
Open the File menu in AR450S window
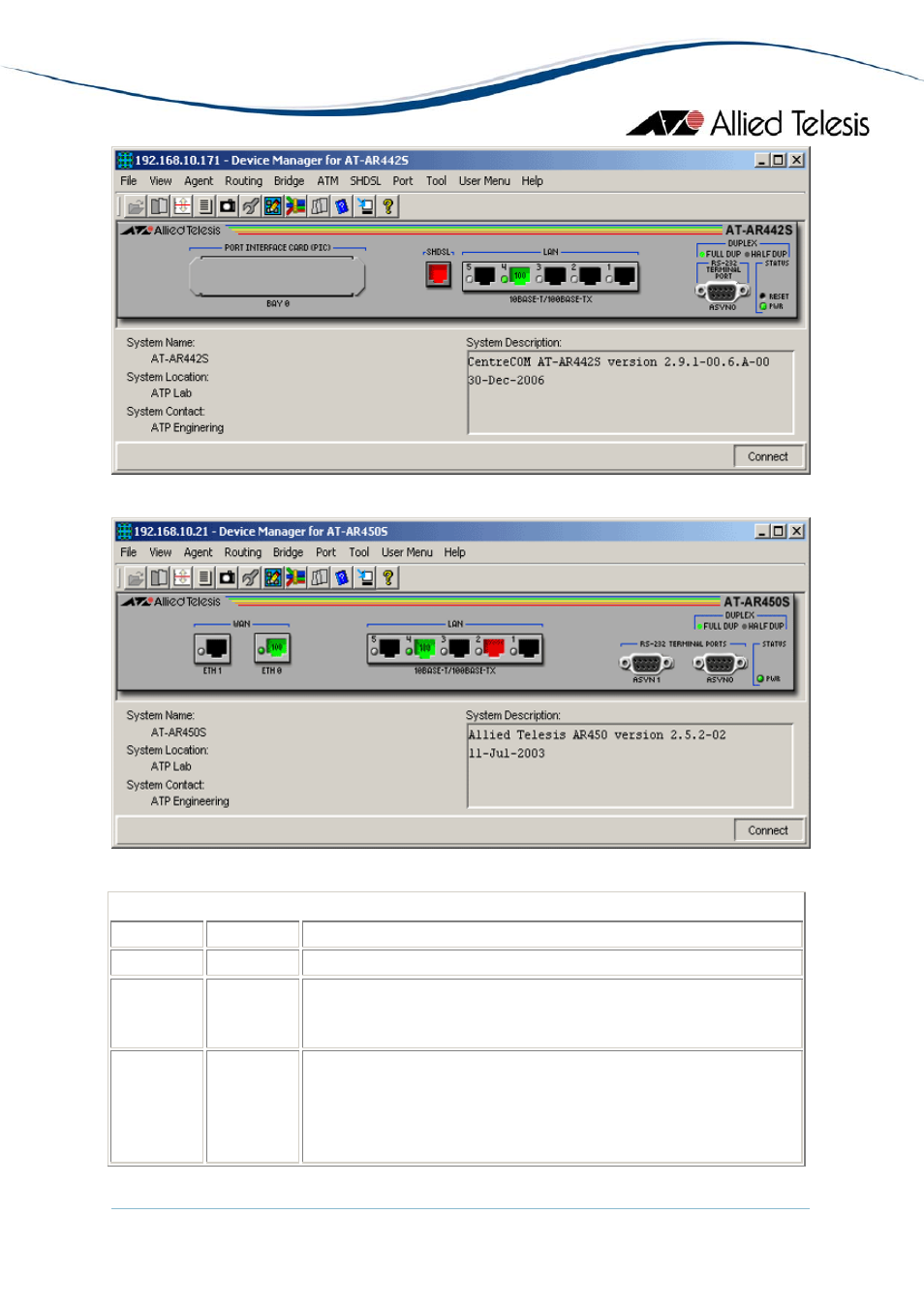coord(129,553)
